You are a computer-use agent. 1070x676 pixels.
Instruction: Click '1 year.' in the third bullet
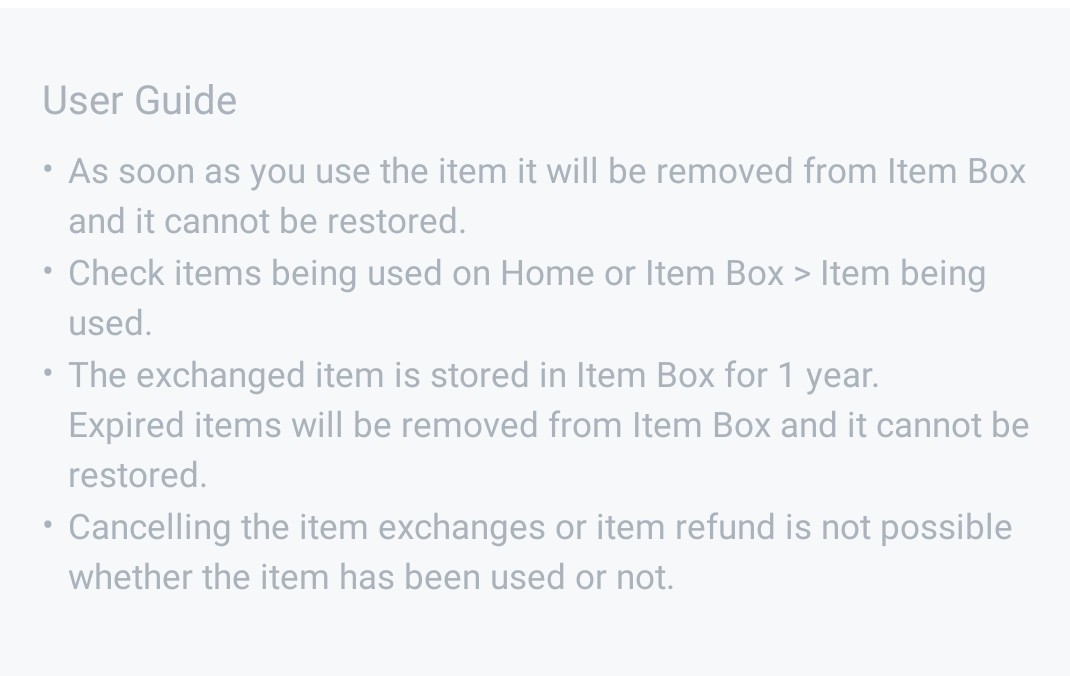point(828,376)
